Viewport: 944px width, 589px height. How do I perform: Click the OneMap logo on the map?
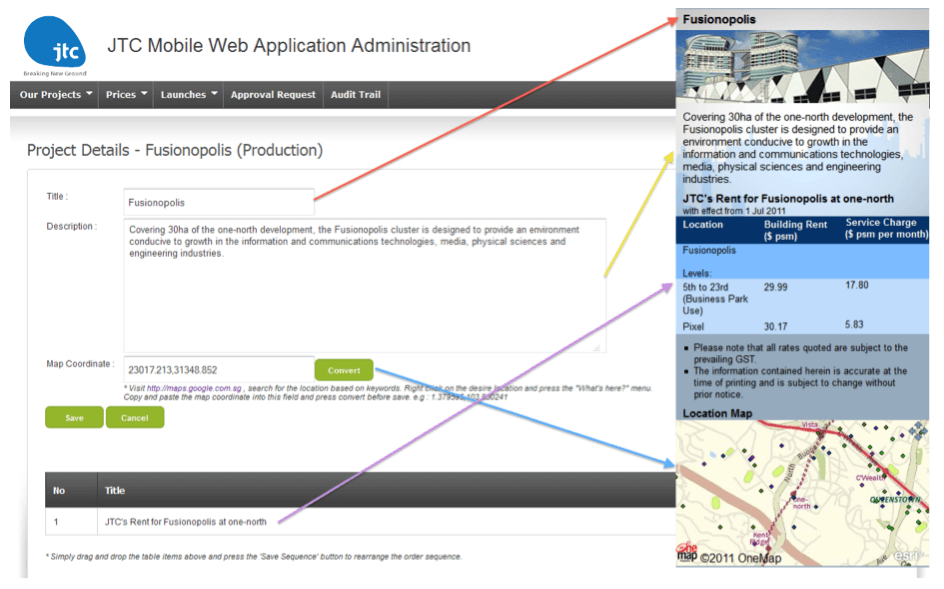point(687,552)
